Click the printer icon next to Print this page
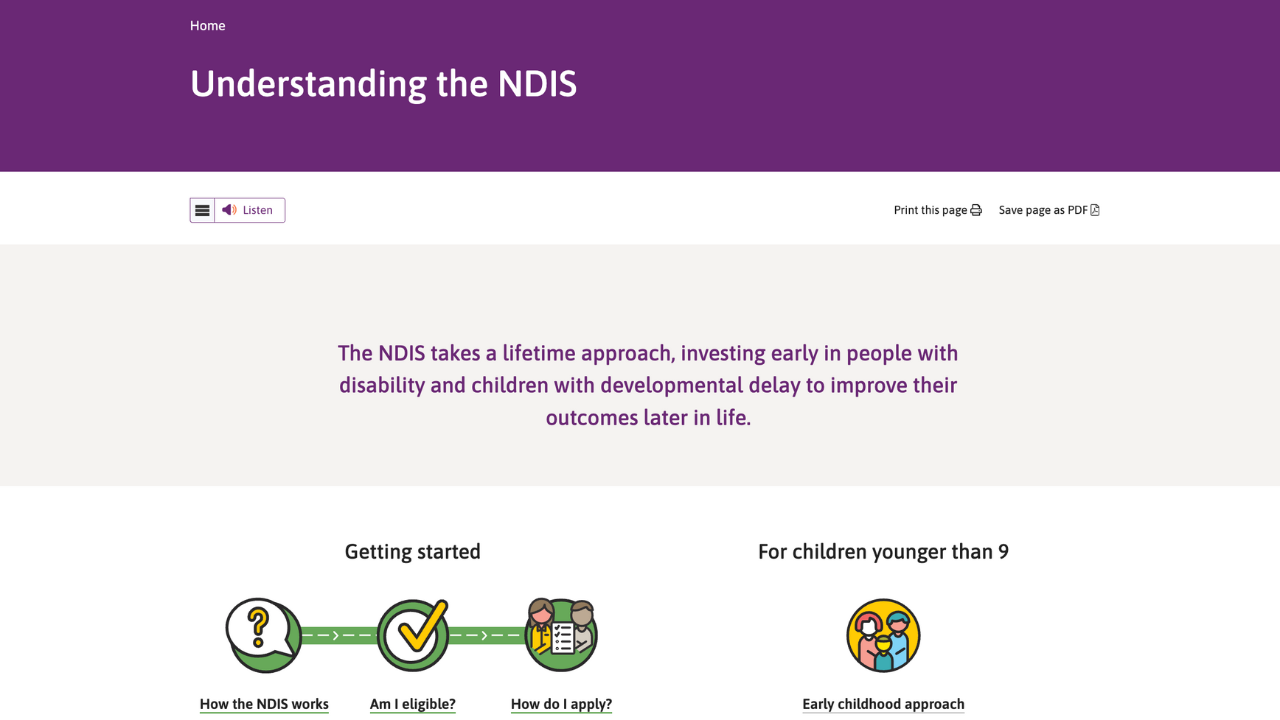 pos(974,210)
